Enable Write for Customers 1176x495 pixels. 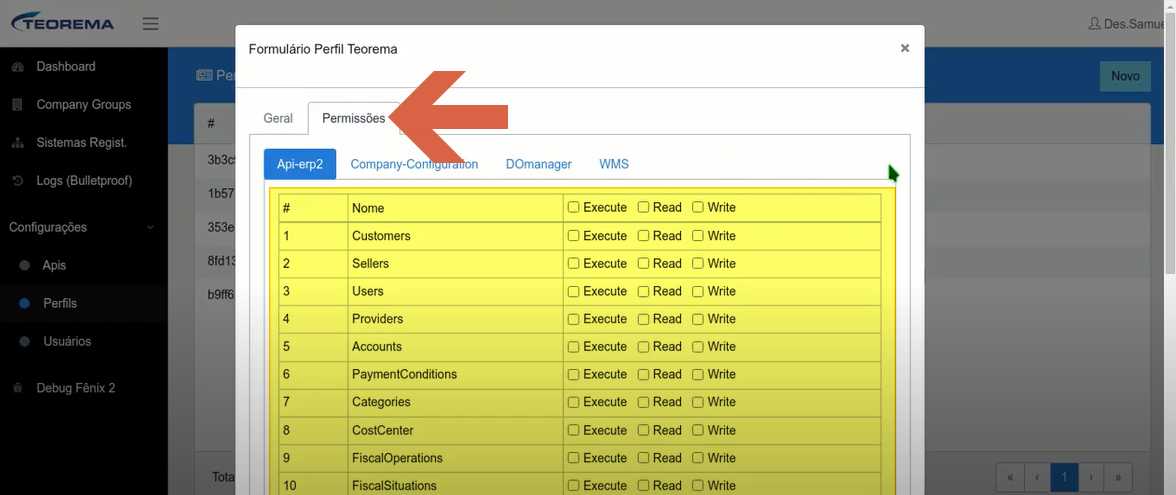tap(698, 236)
